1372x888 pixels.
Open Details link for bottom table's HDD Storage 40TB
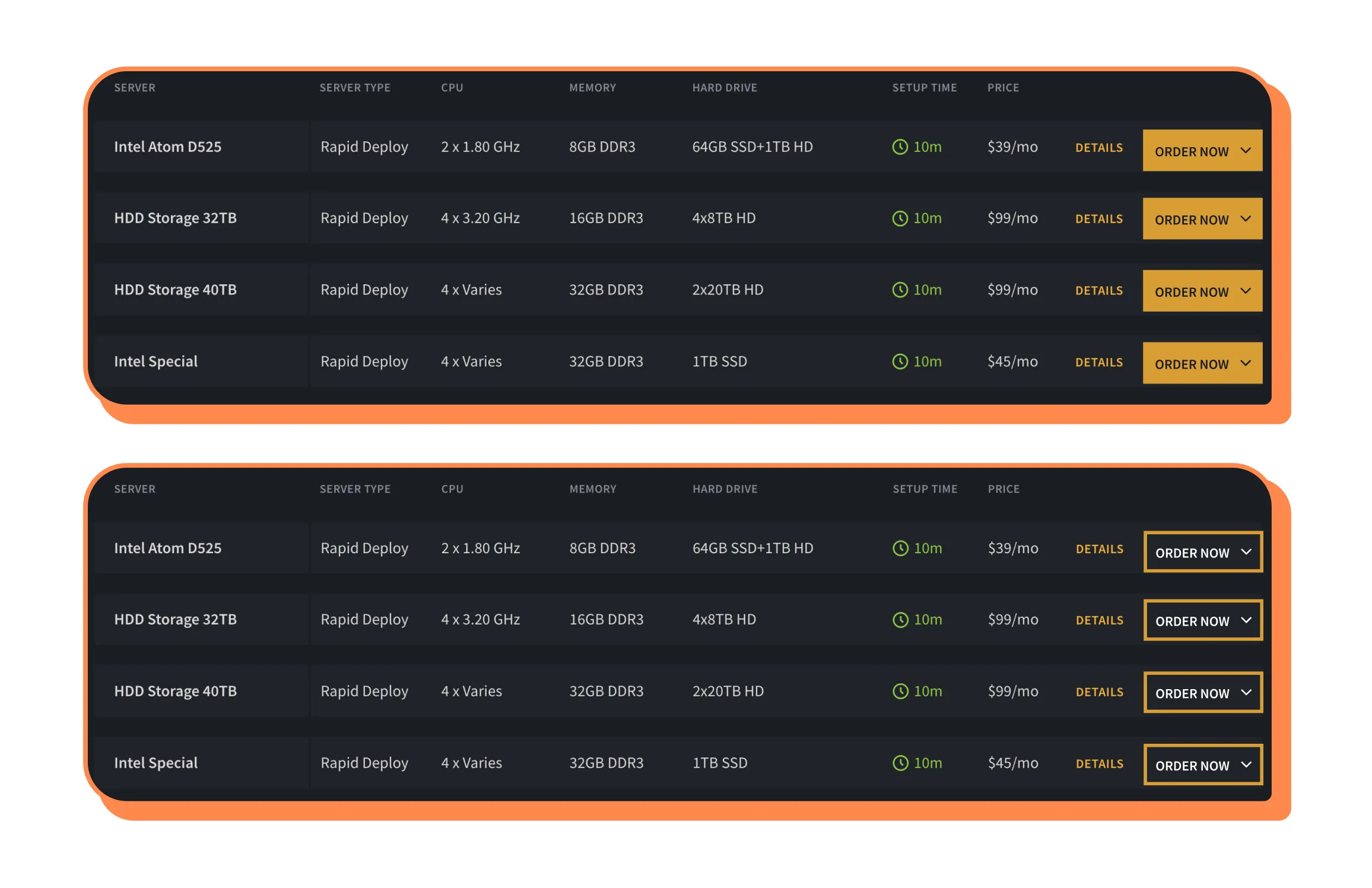coord(1099,692)
